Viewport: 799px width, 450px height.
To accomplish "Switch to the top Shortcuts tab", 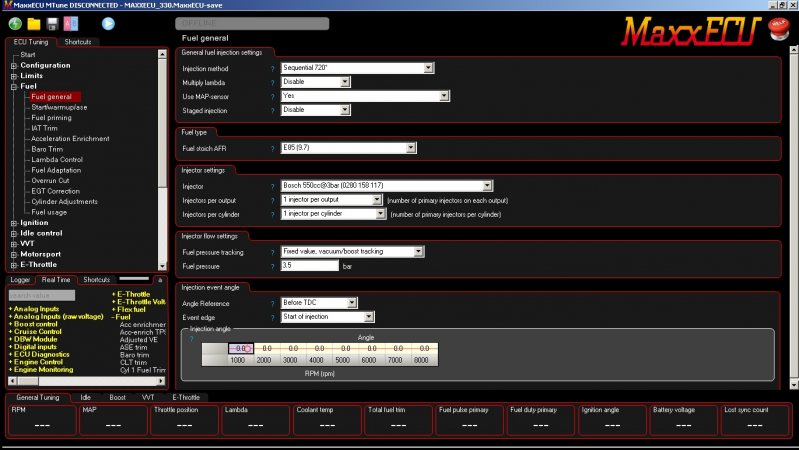I will point(78,42).
